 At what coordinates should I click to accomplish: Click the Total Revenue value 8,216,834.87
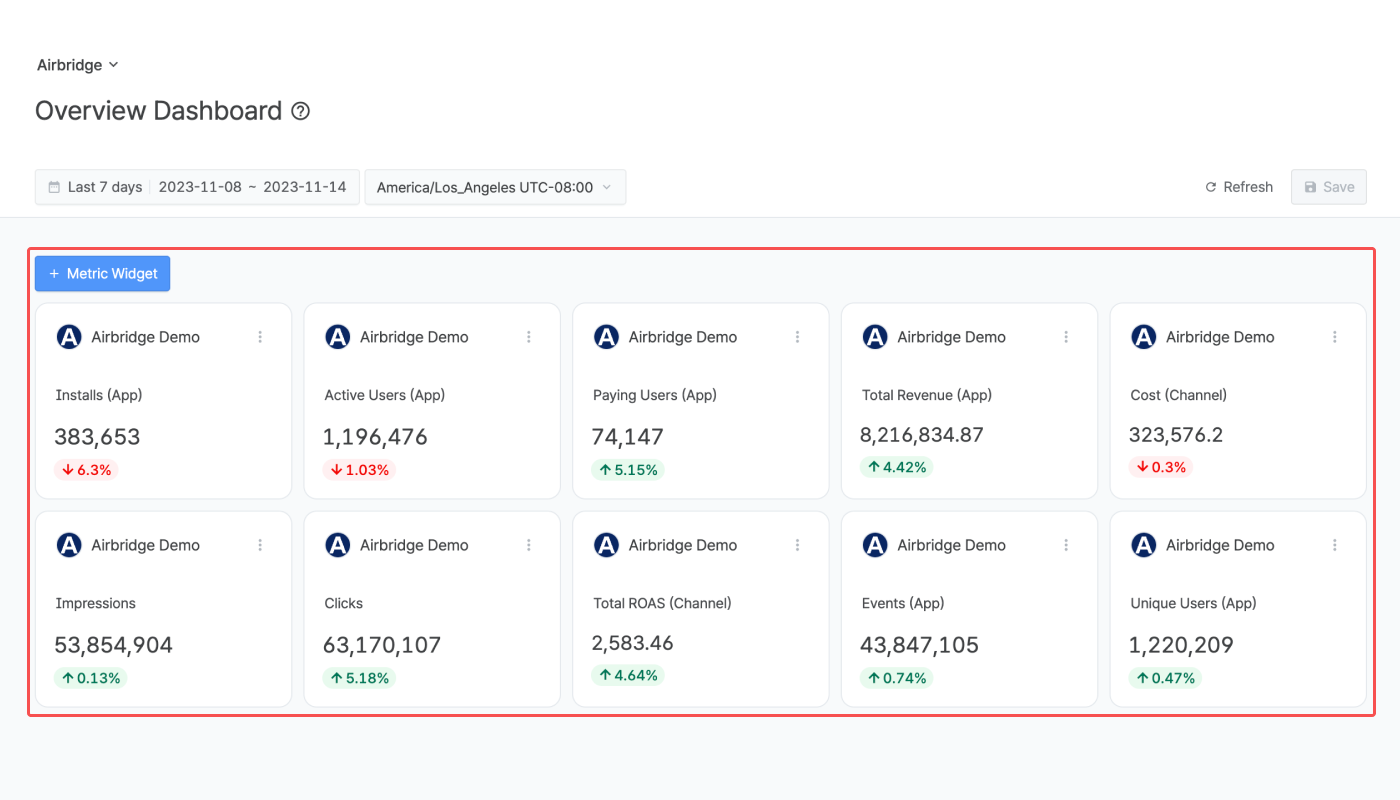pos(922,435)
